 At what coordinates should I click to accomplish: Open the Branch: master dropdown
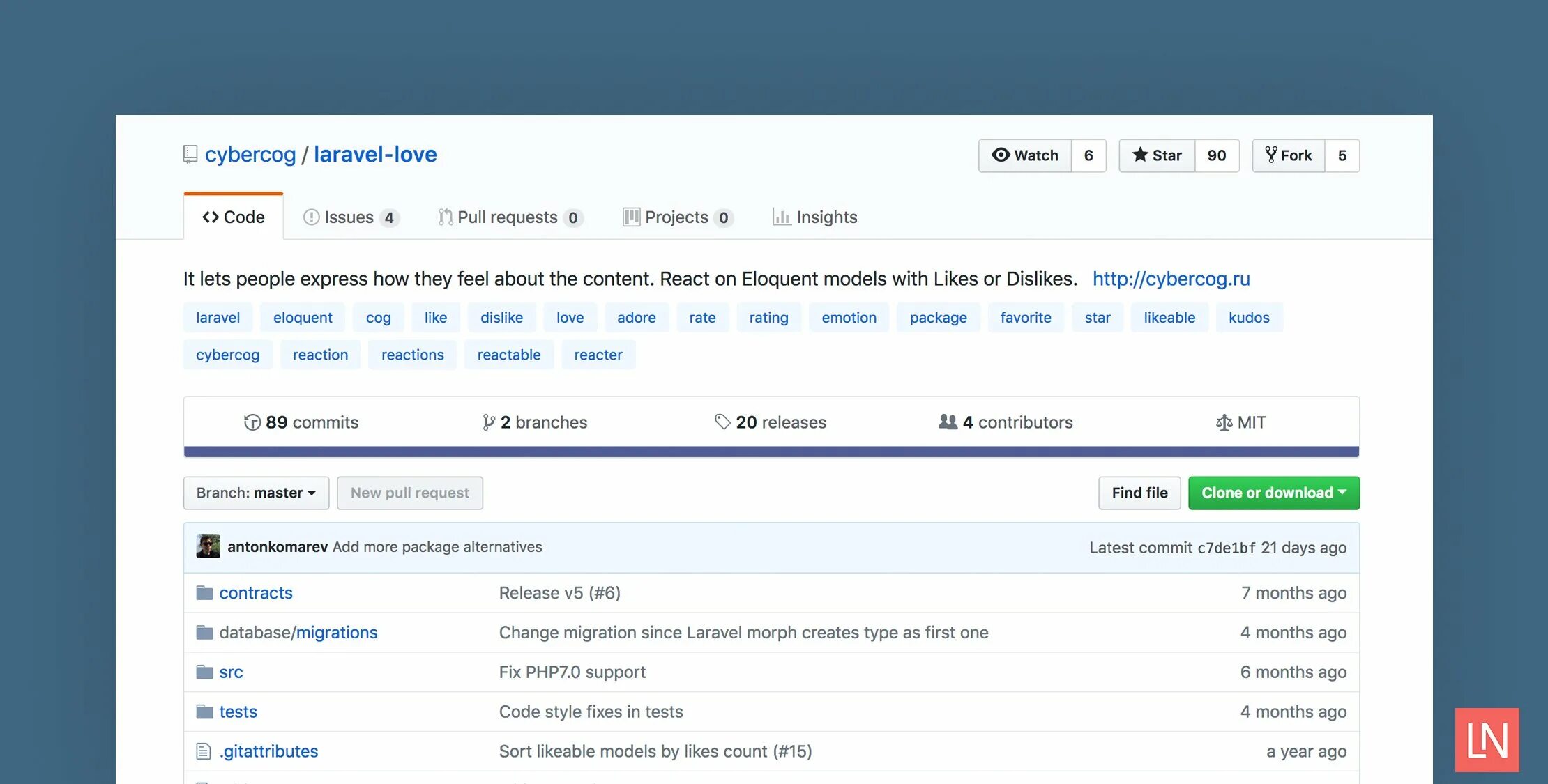pos(256,493)
